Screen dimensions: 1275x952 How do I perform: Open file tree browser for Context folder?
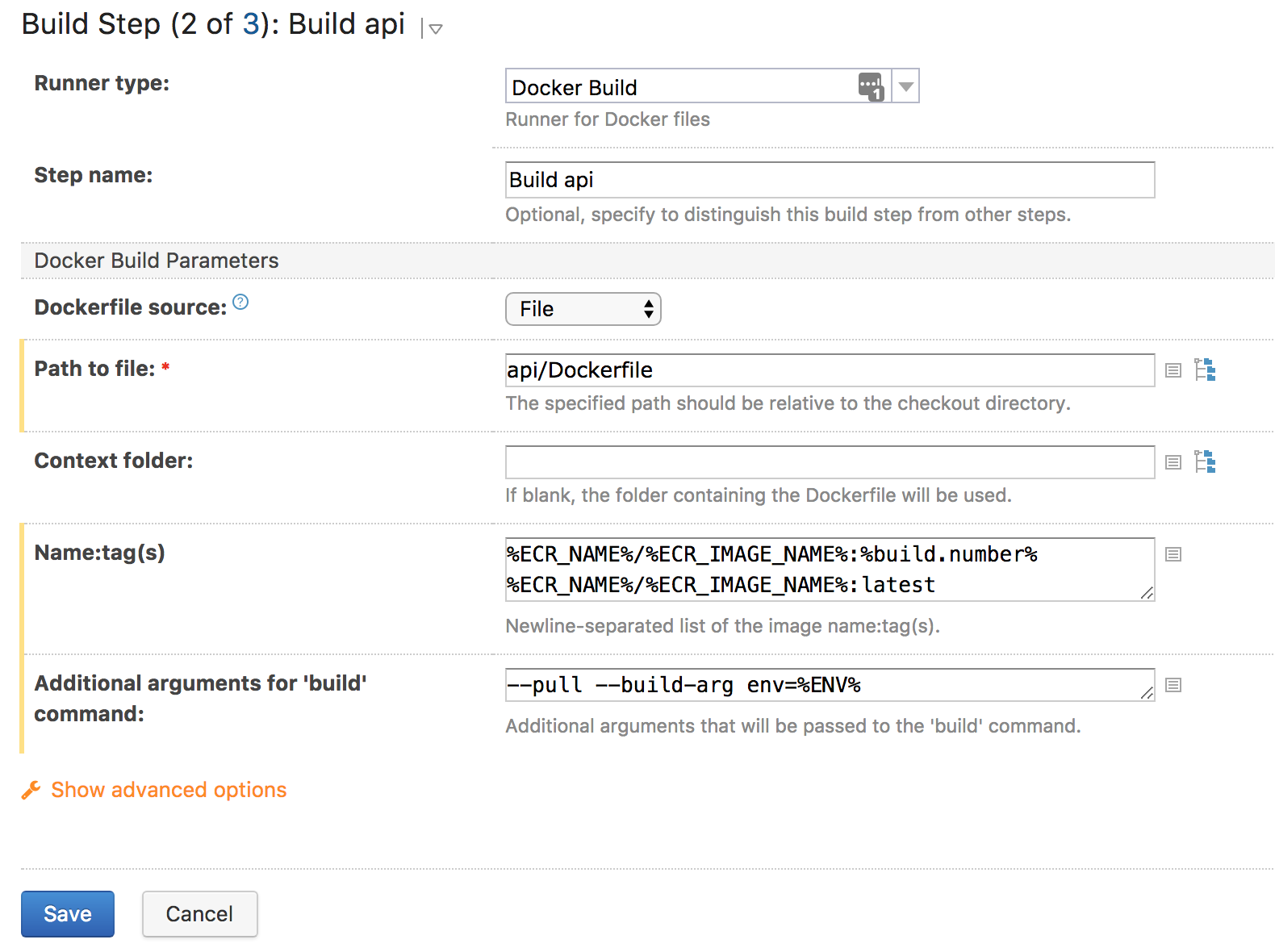[x=1205, y=461]
